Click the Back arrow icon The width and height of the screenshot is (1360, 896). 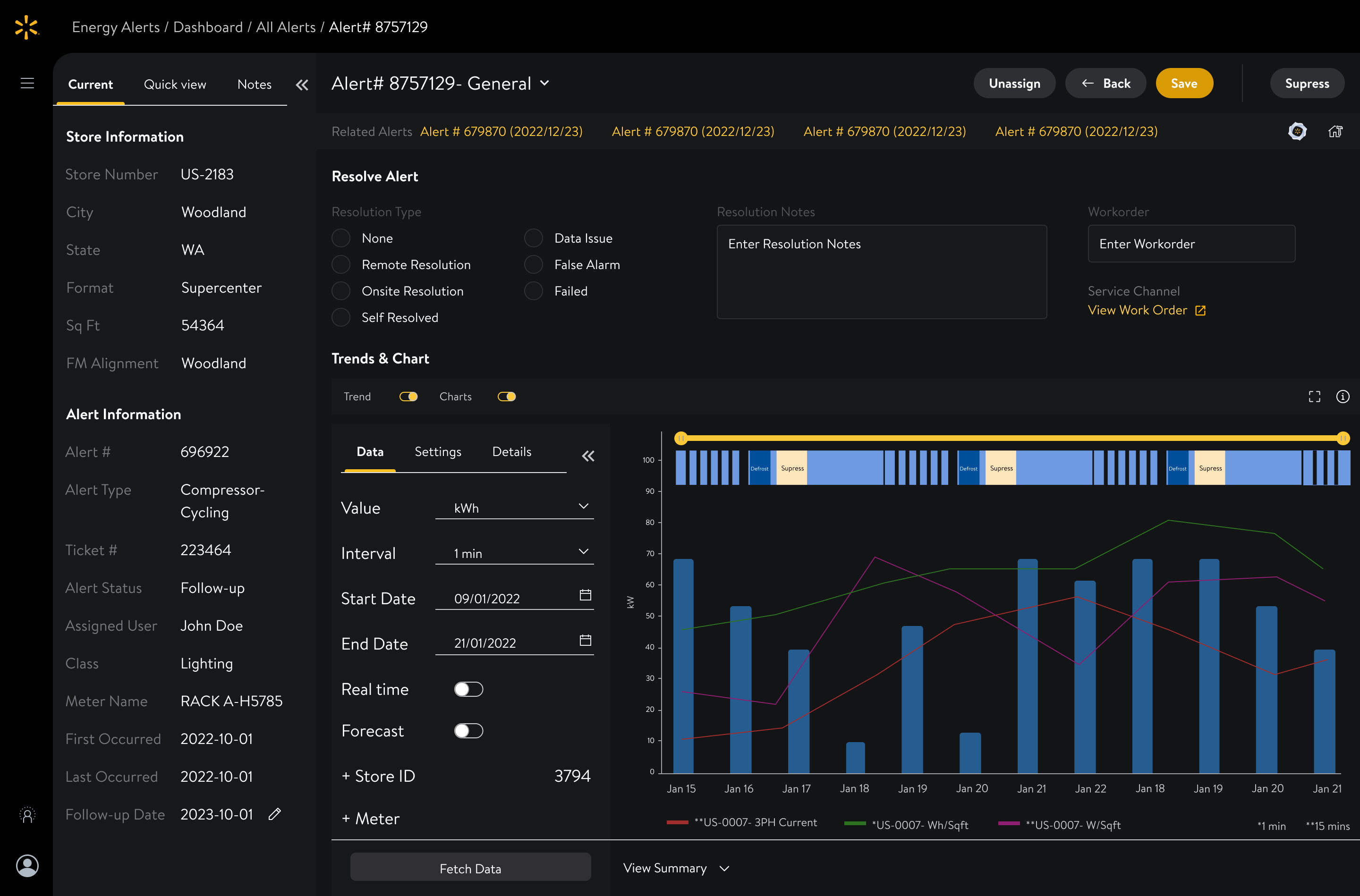click(x=1088, y=84)
